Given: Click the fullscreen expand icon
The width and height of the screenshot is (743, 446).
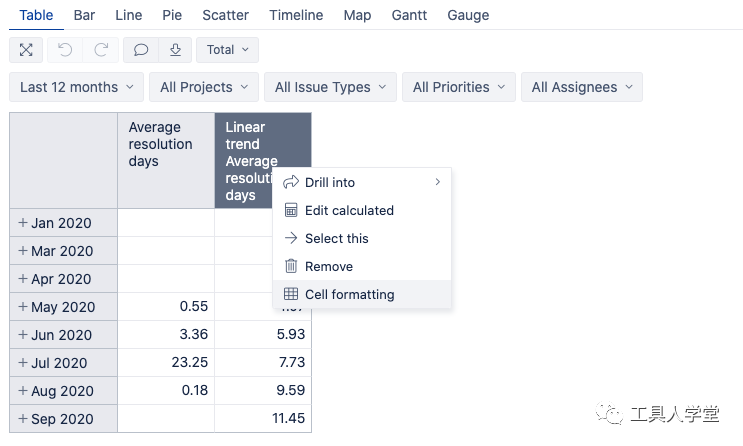Looking at the screenshot, I should coord(26,50).
